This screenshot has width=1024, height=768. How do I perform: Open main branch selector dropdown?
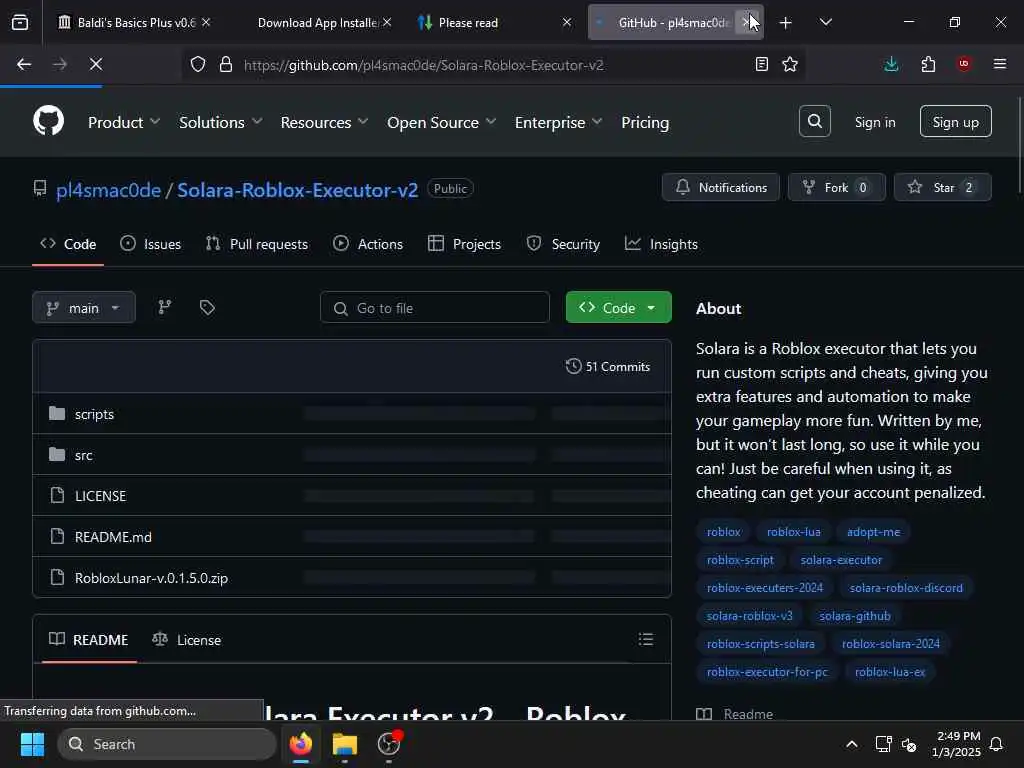[x=84, y=307]
